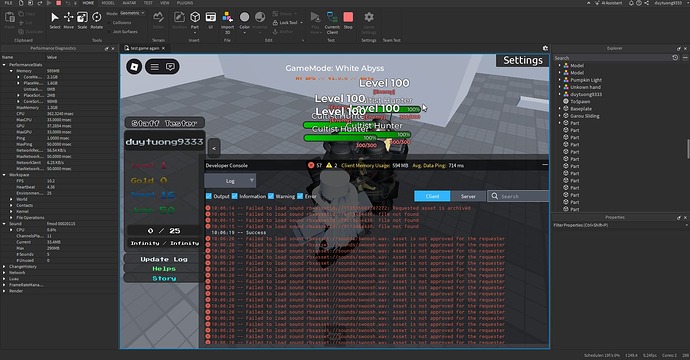690x360 pixels.
Task: Click the Lock Tool
Action: (286, 22)
